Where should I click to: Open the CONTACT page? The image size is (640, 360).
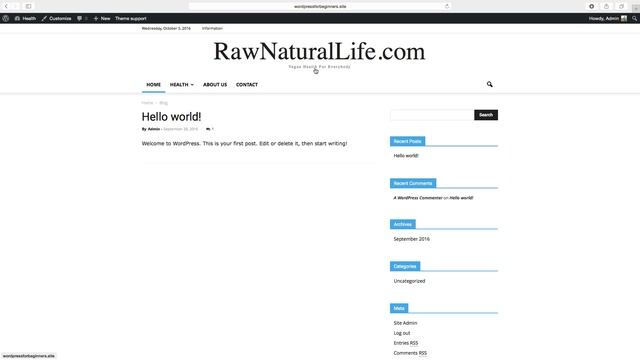[x=247, y=84]
